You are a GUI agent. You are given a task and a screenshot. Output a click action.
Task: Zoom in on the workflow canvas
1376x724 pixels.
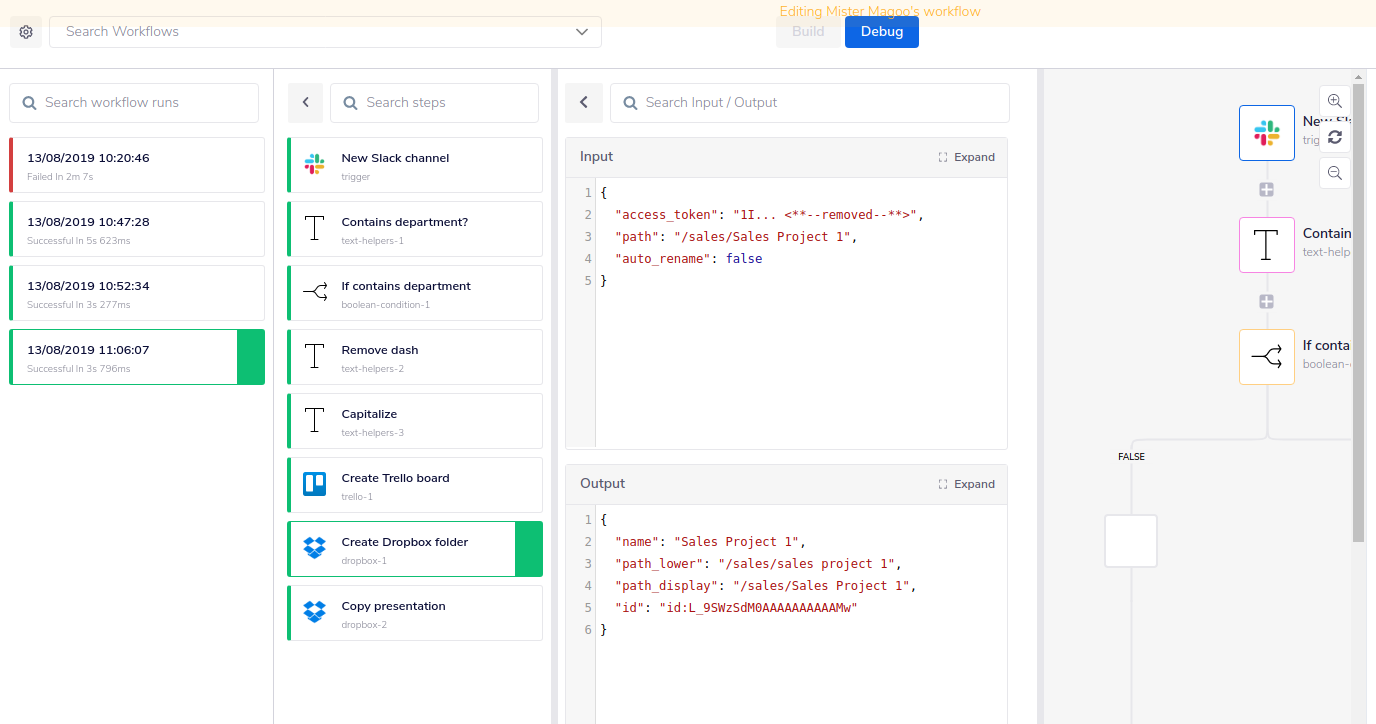click(1335, 101)
